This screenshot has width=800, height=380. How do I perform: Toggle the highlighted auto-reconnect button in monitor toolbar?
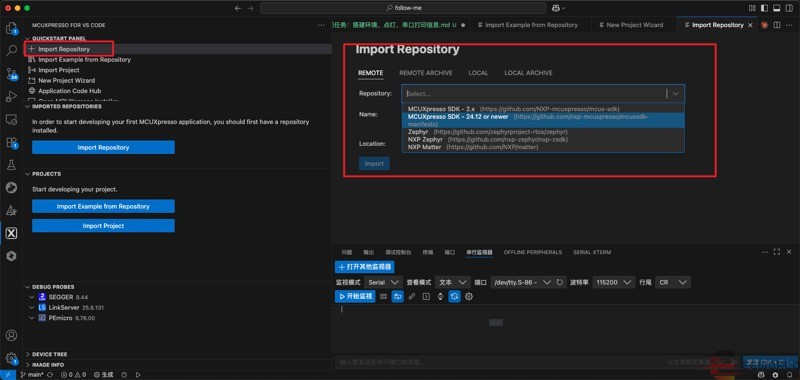(x=455, y=296)
